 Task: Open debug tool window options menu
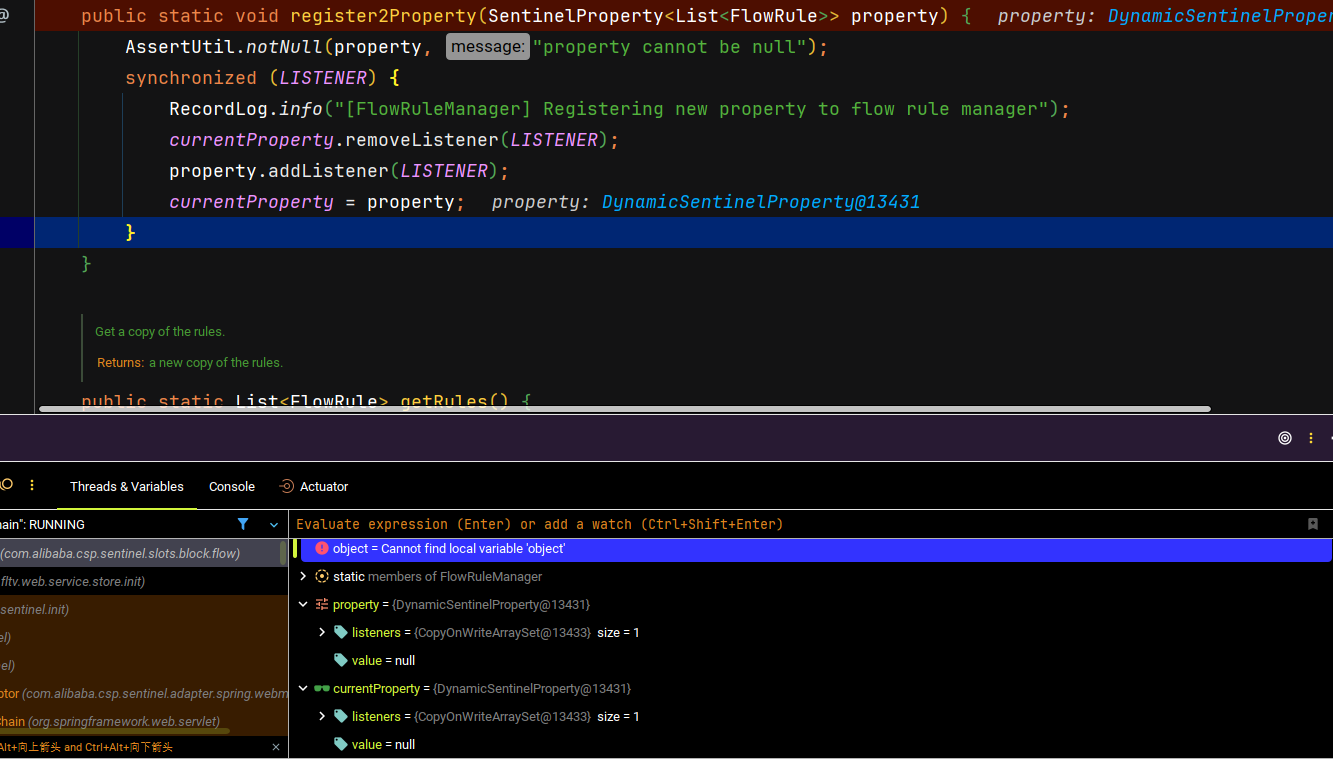[x=1311, y=438]
